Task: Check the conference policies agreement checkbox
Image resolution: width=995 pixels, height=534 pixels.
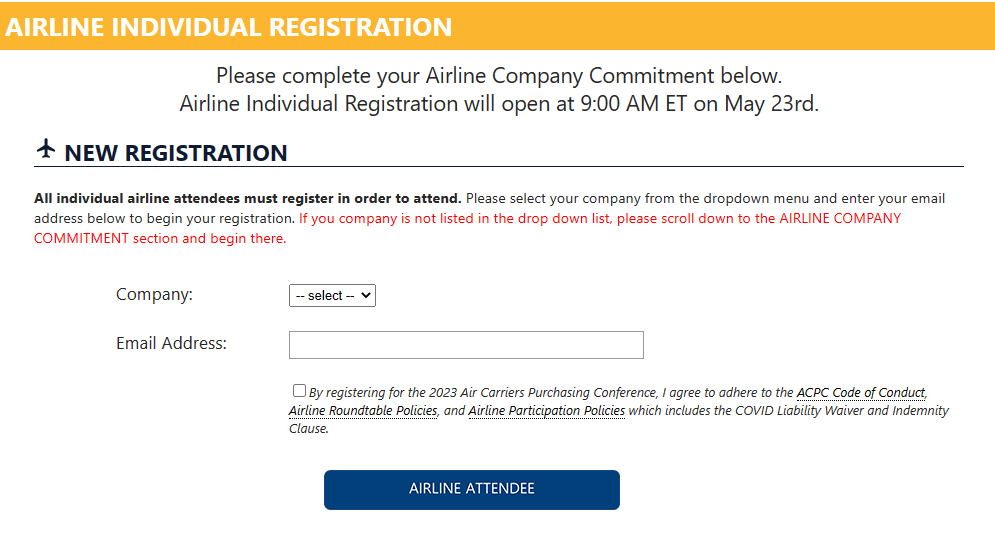Action: click(x=300, y=391)
